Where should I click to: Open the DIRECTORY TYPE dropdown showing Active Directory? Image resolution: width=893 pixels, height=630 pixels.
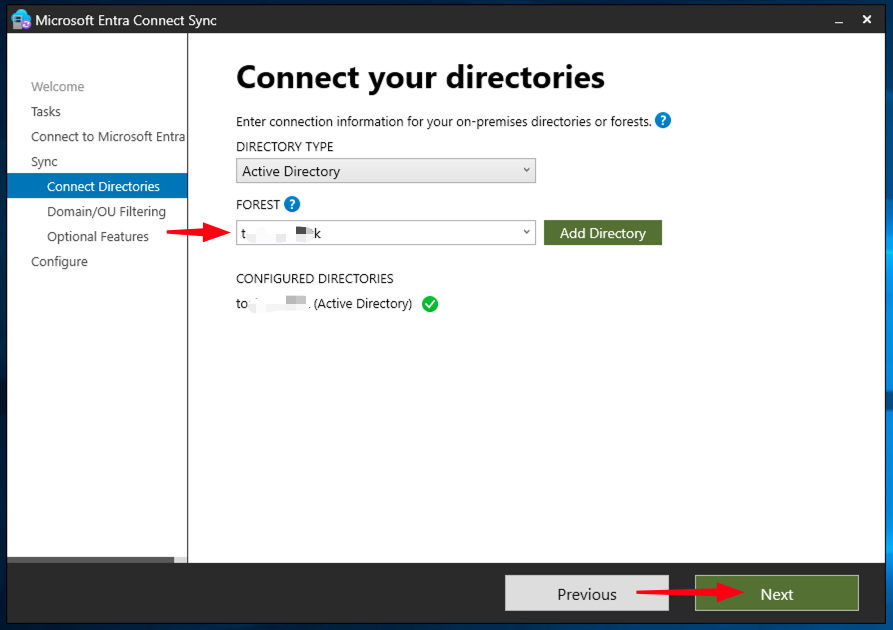(386, 171)
